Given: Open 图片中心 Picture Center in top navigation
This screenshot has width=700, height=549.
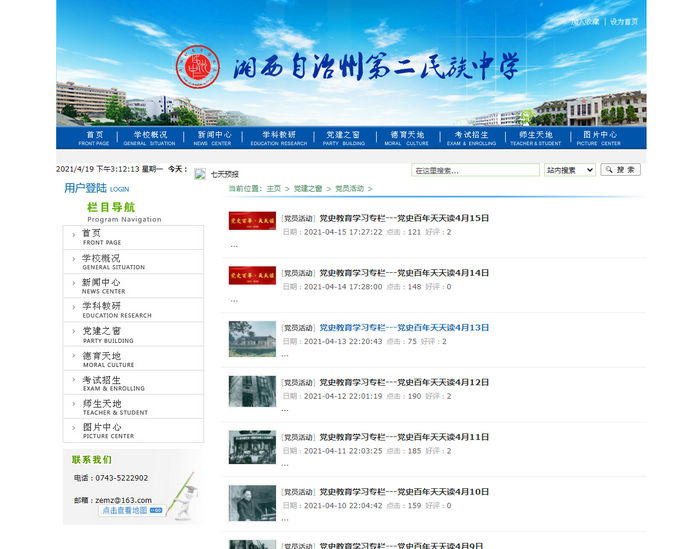Looking at the screenshot, I should 599,138.
